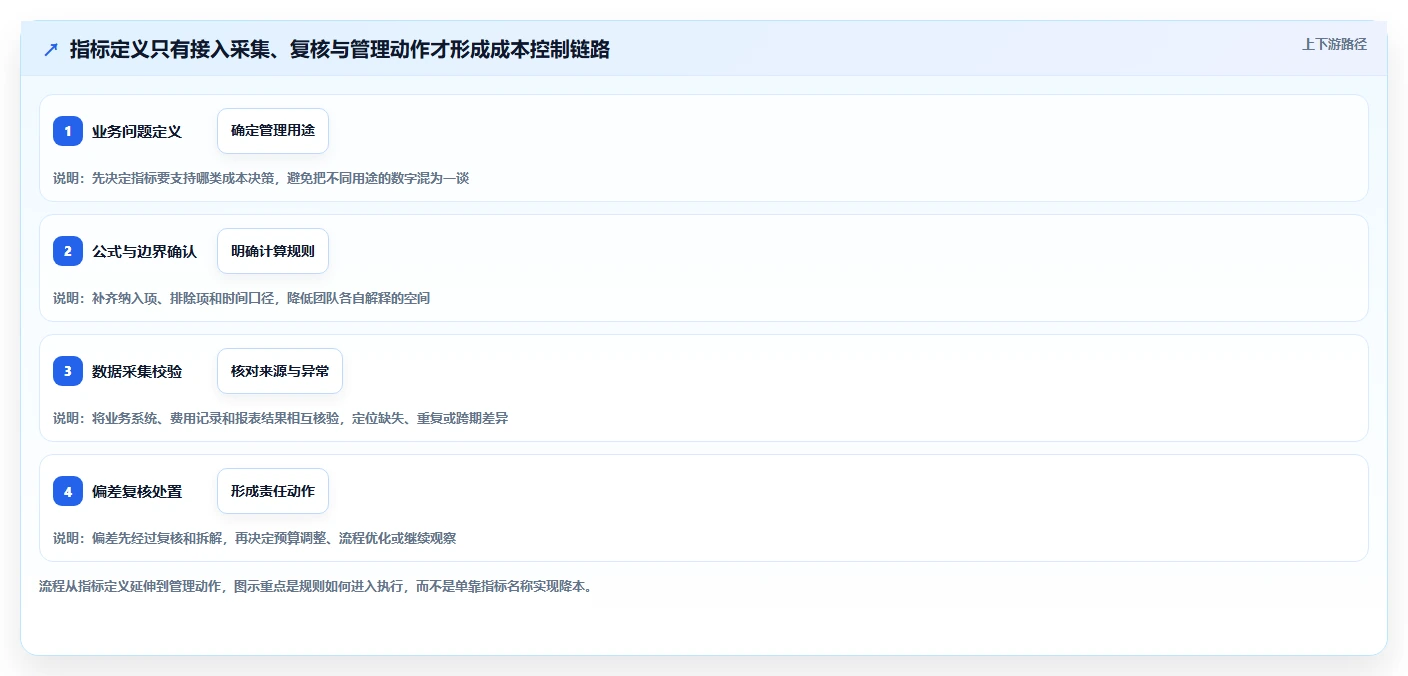Click step number 2 badge
Viewport: 1408px width, 676px height.
tap(68, 251)
